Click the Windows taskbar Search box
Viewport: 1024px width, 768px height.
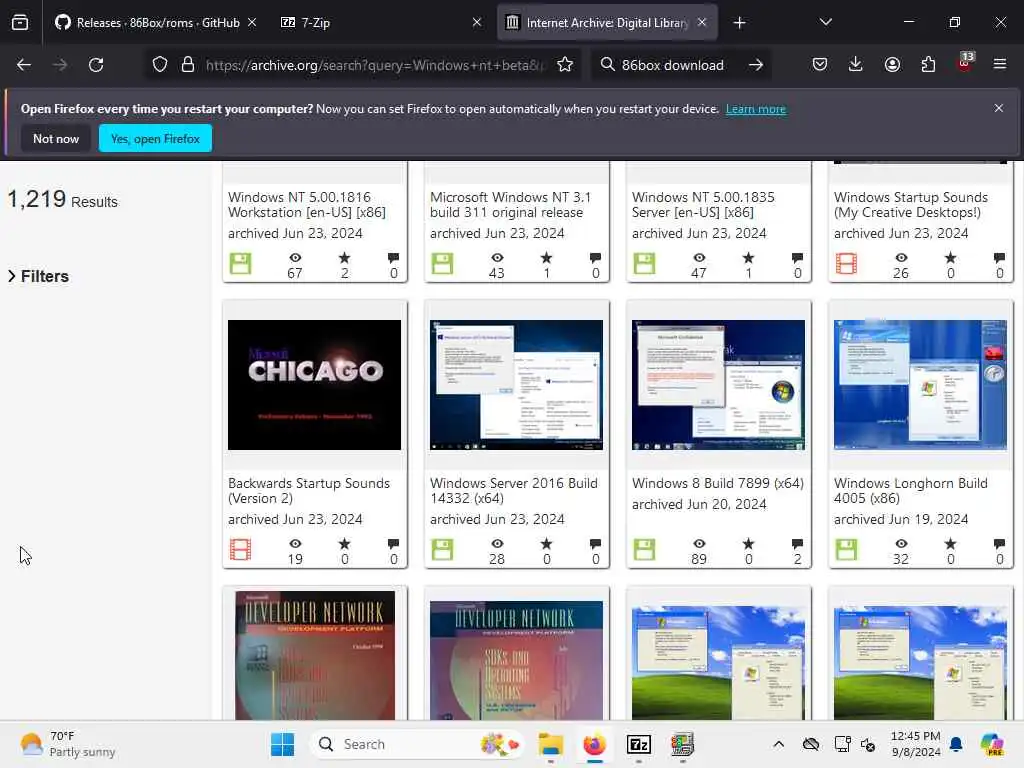point(416,744)
